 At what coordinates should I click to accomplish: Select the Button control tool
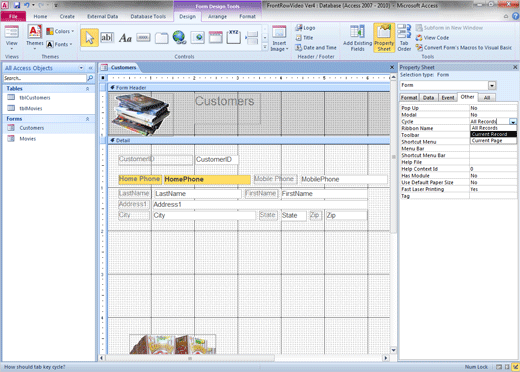pyautogui.click(x=143, y=38)
